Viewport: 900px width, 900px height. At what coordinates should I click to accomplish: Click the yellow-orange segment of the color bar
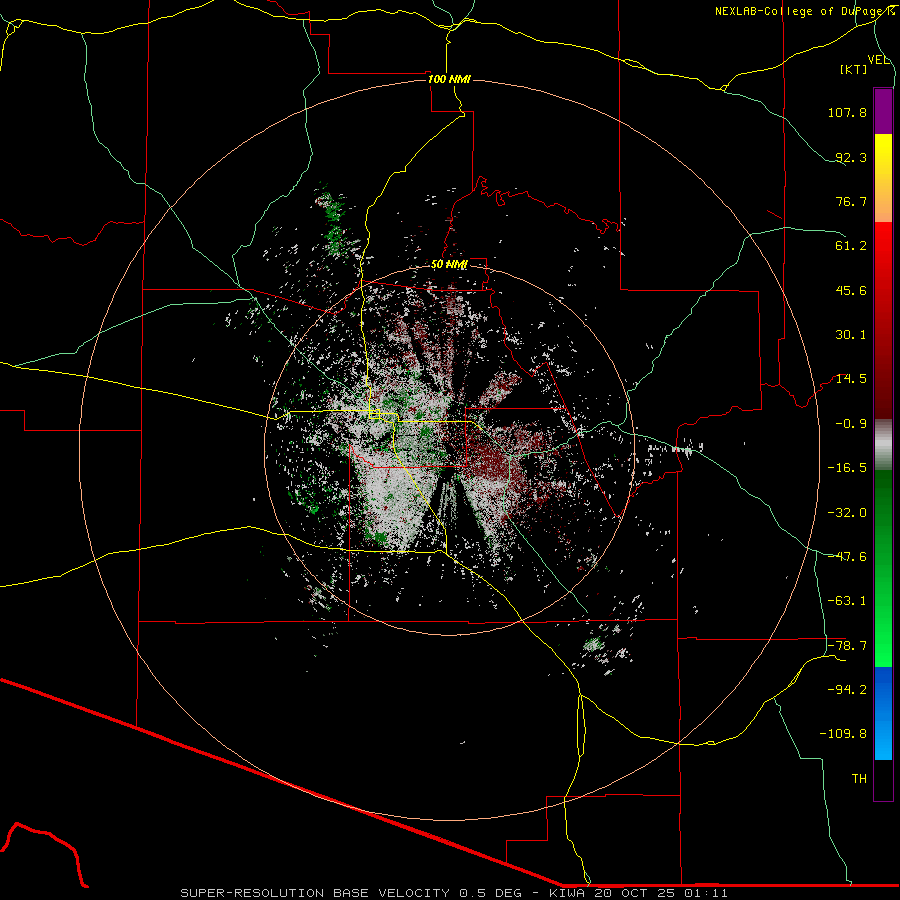(x=883, y=179)
